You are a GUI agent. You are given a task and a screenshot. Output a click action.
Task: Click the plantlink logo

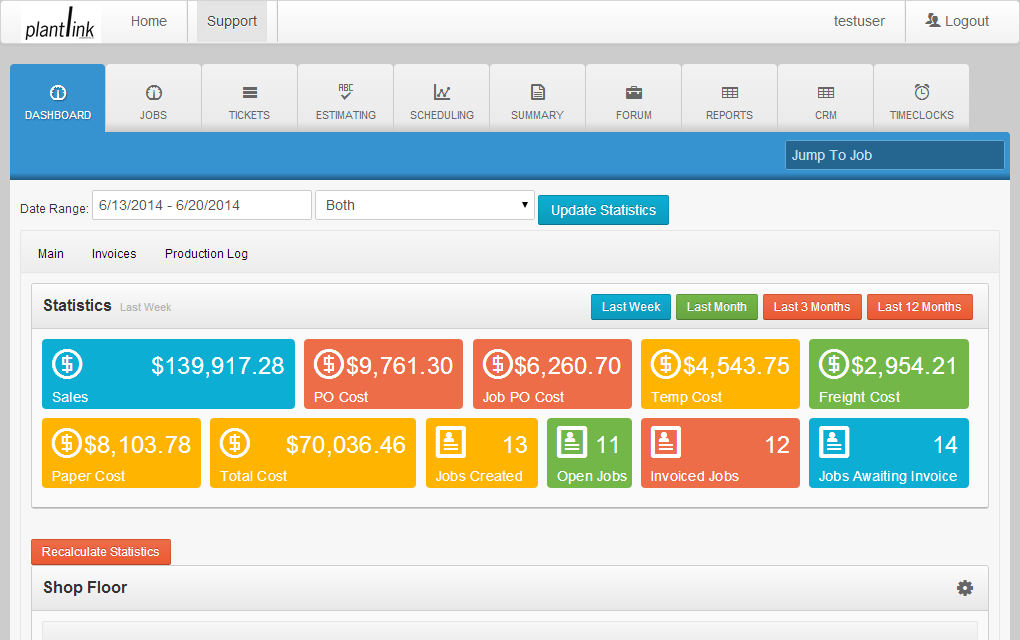(60, 22)
